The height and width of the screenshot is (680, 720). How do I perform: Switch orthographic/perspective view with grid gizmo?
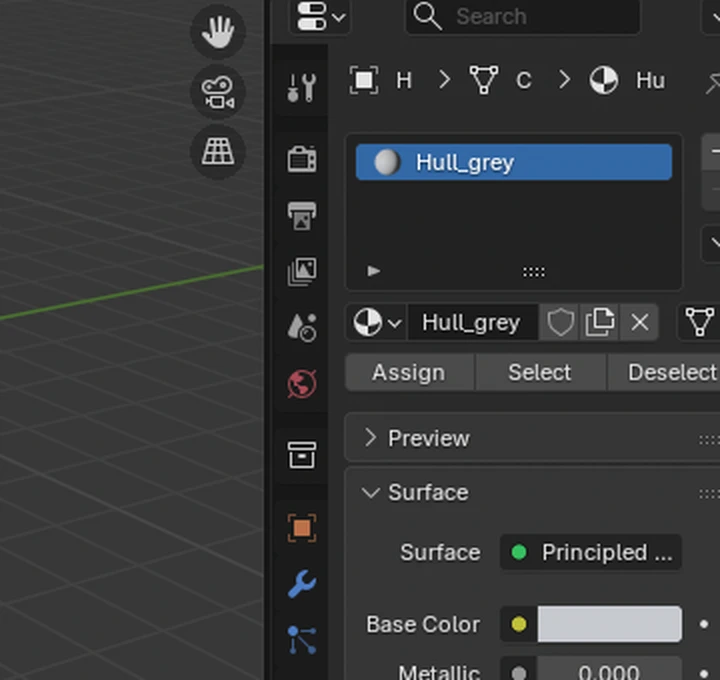(218, 152)
